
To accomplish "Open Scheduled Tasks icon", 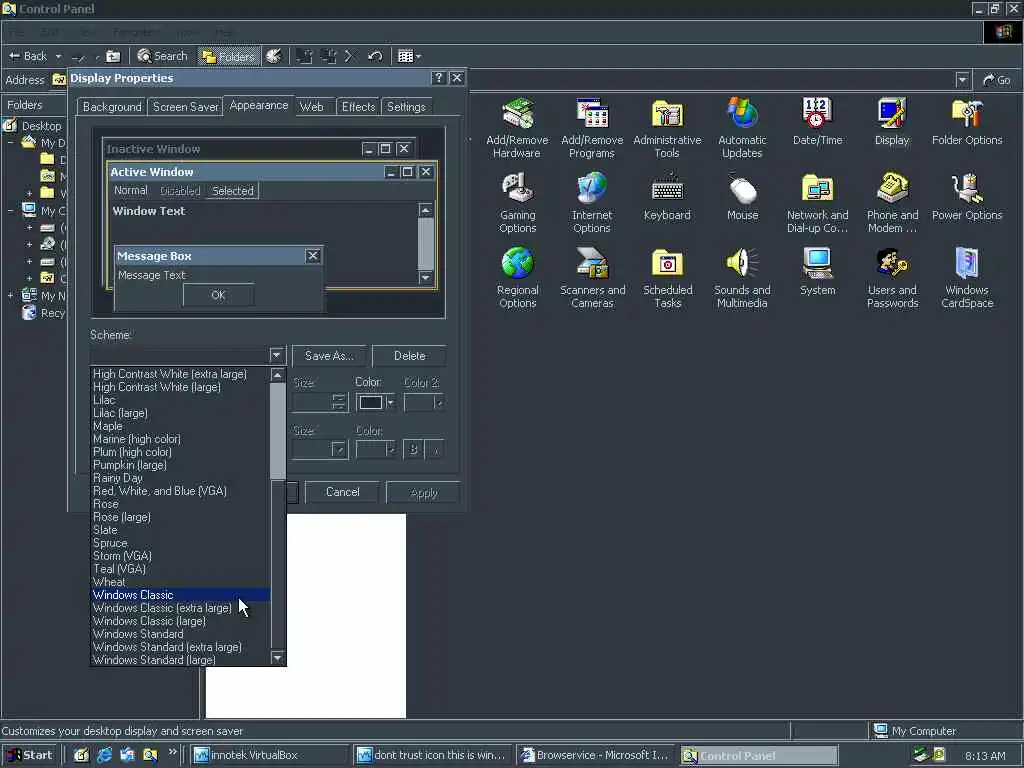I will 667,278.
